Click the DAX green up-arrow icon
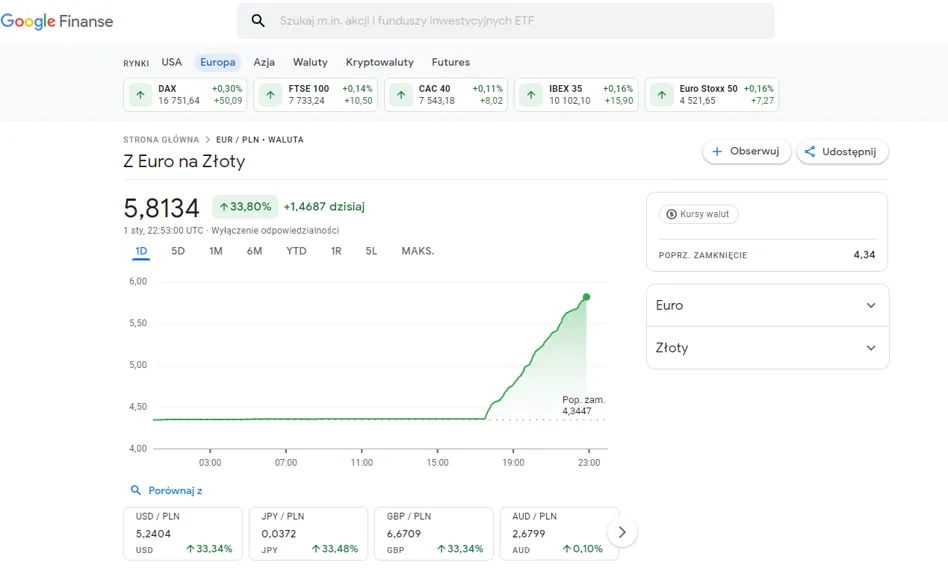The height and width of the screenshot is (568, 948). [140, 95]
